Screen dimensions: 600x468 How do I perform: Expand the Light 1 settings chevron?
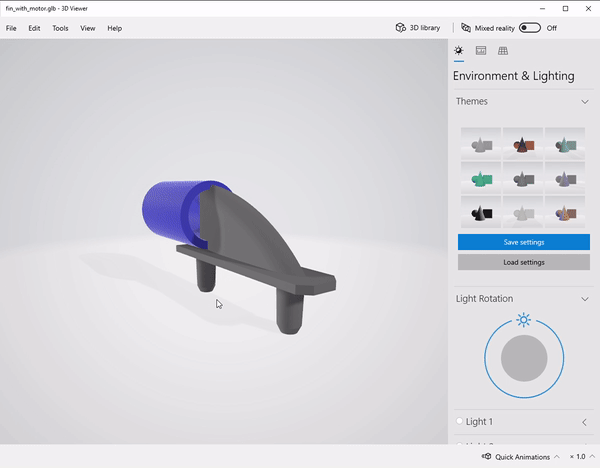(585, 422)
